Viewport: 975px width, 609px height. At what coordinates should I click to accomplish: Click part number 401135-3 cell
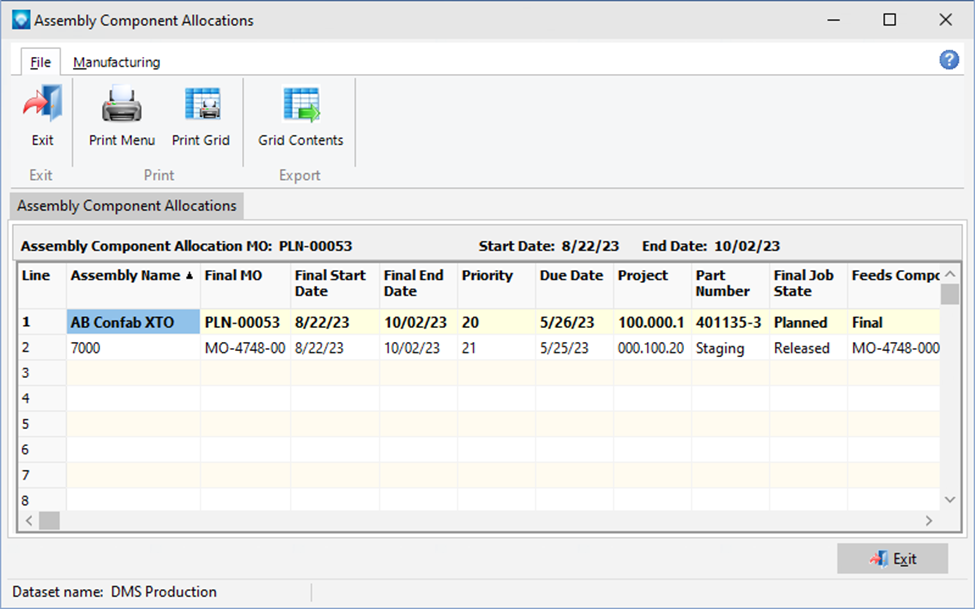click(x=731, y=322)
